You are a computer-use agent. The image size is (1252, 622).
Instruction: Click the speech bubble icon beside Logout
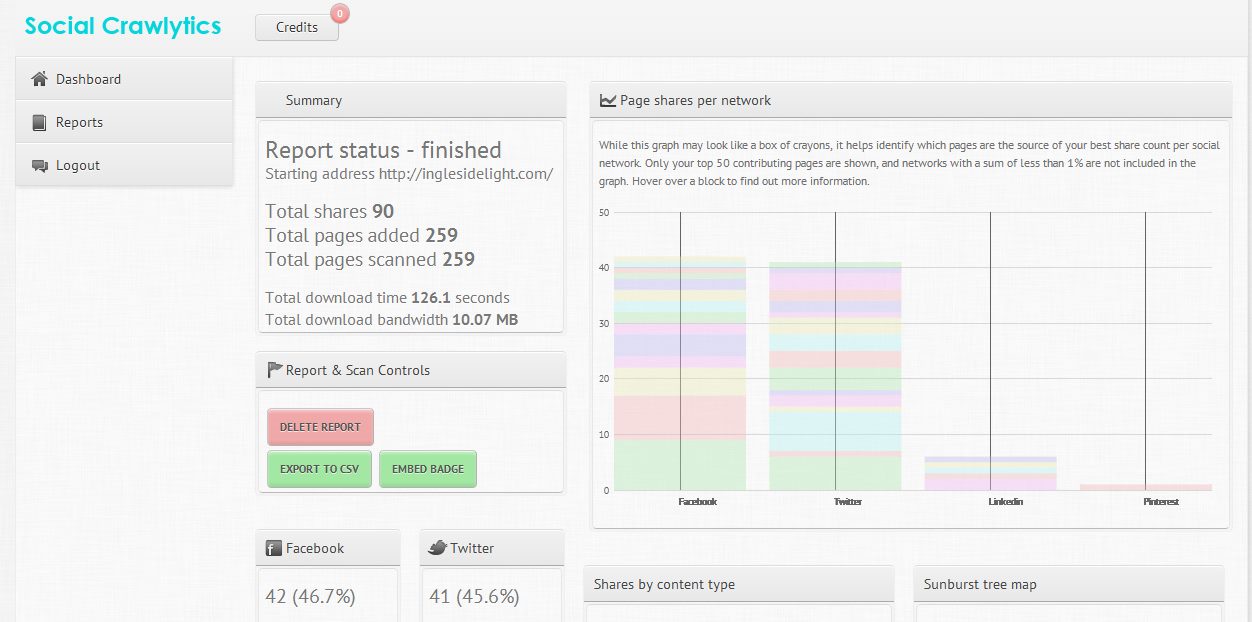tap(40, 165)
